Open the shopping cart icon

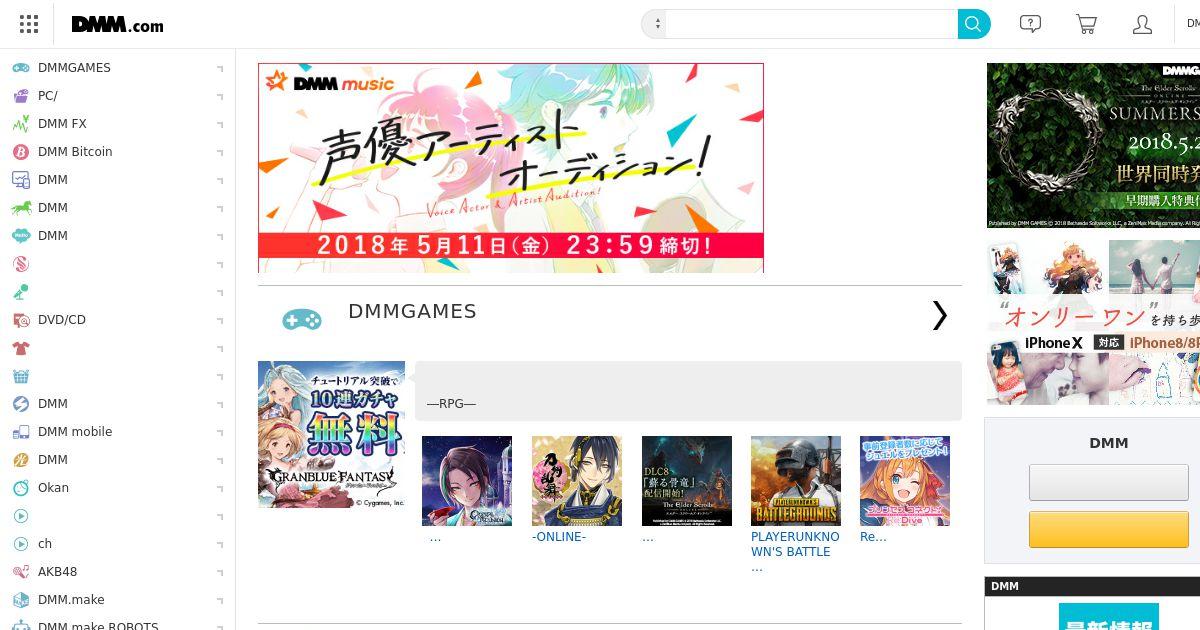[1086, 24]
